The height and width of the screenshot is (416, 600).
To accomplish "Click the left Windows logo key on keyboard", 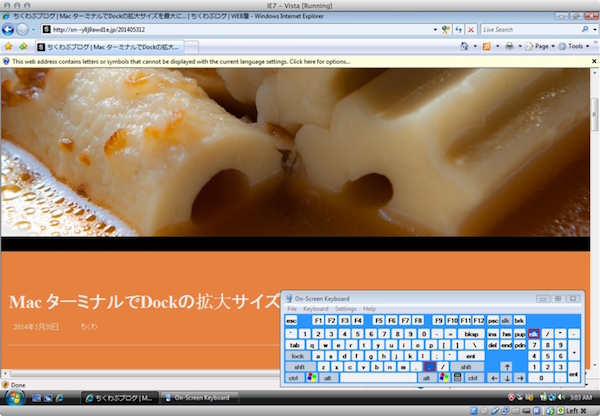I will click(x=311, y=378).
